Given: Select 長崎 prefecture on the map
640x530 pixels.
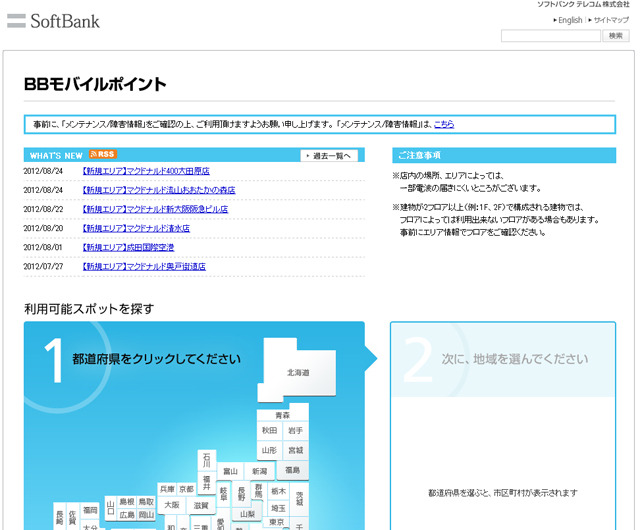Looking at the screenshot, I should tap(60, 517).
